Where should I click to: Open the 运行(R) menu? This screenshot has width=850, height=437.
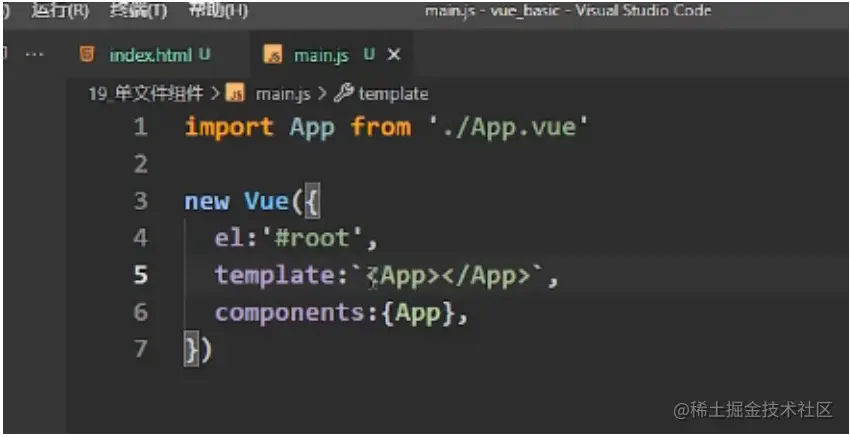pos(60,11)
